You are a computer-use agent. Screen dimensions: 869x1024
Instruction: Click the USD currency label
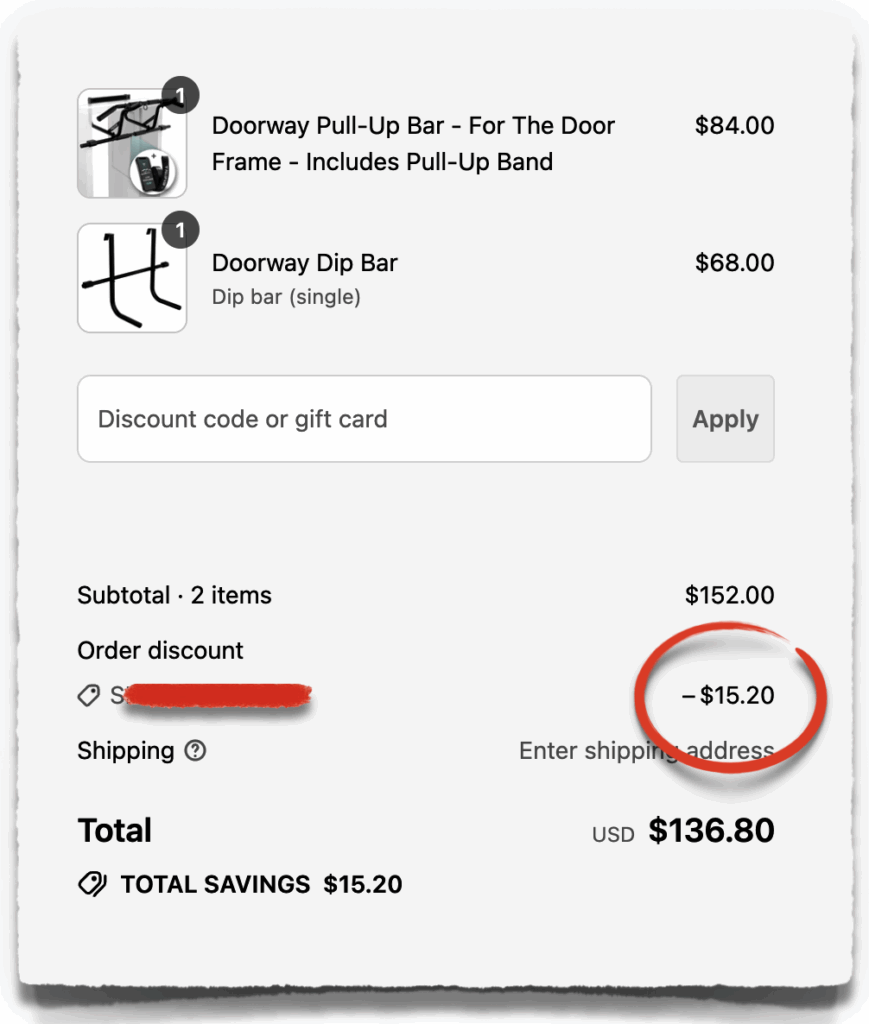(612, 833)
